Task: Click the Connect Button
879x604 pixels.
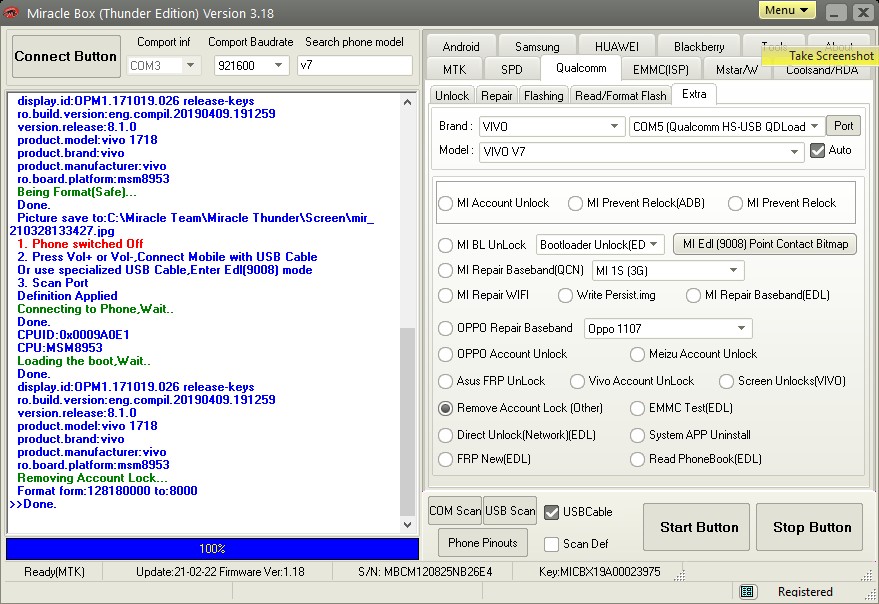Action: tap(66, 56)
